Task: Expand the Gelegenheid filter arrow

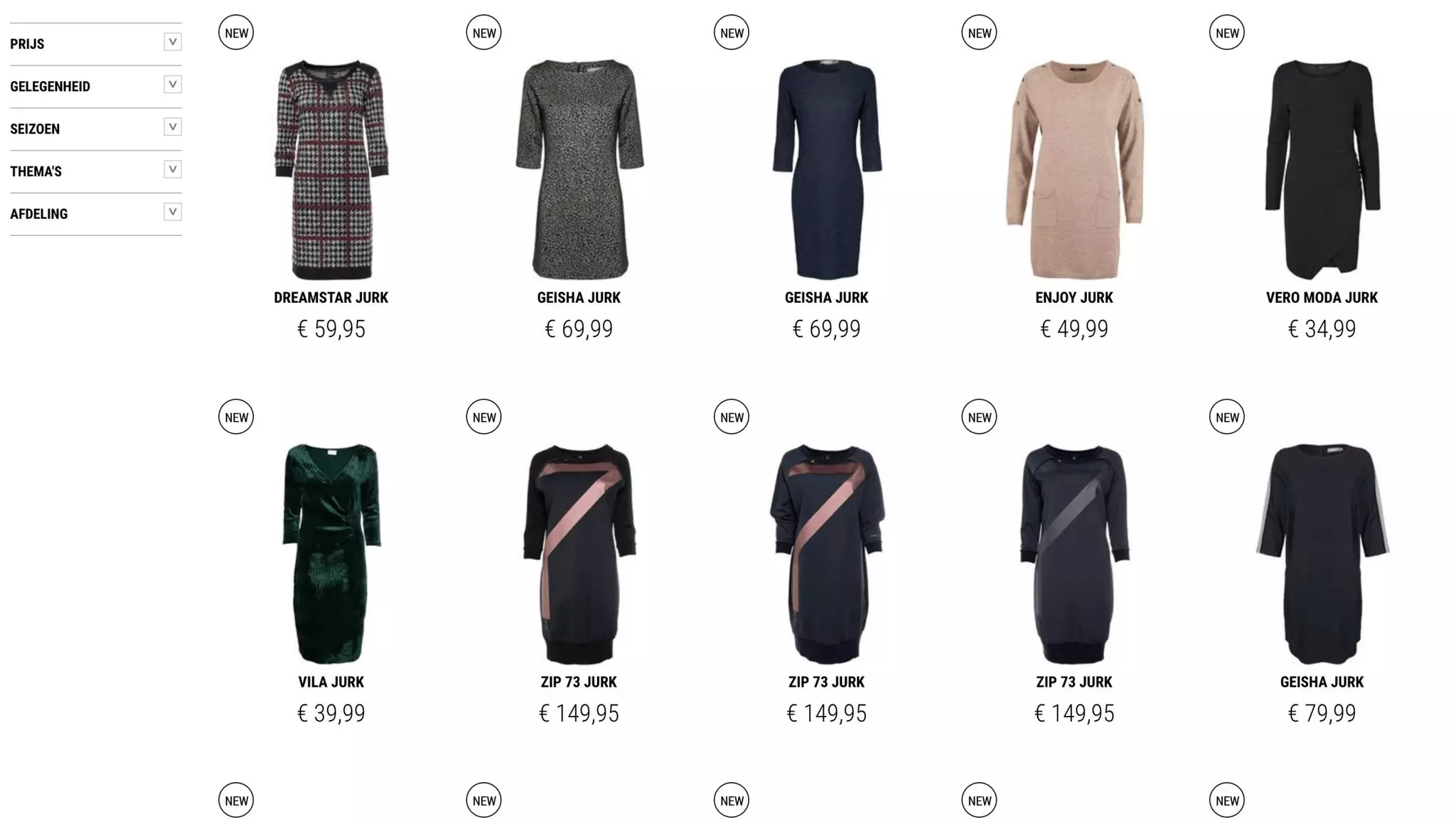Action: click(173, 85)
